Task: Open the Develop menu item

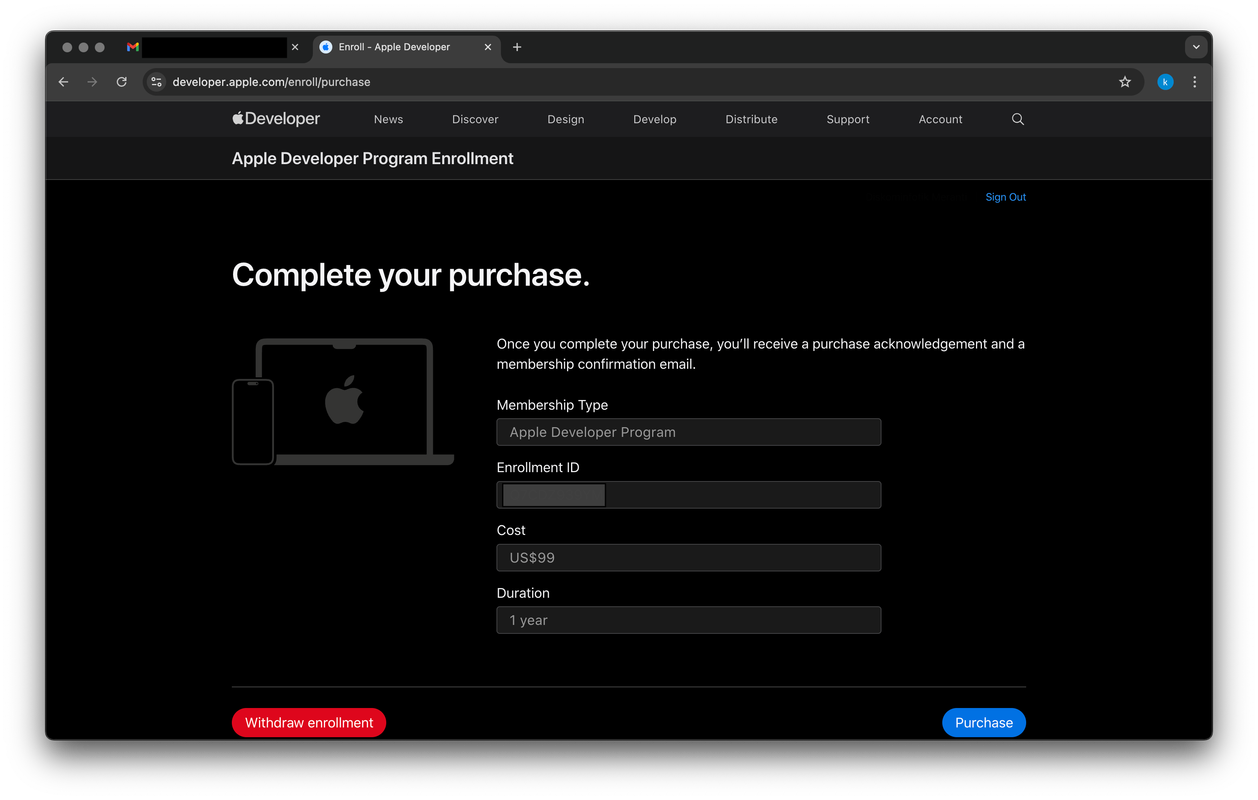Action: pyautogui.click(x=655, y=119)
